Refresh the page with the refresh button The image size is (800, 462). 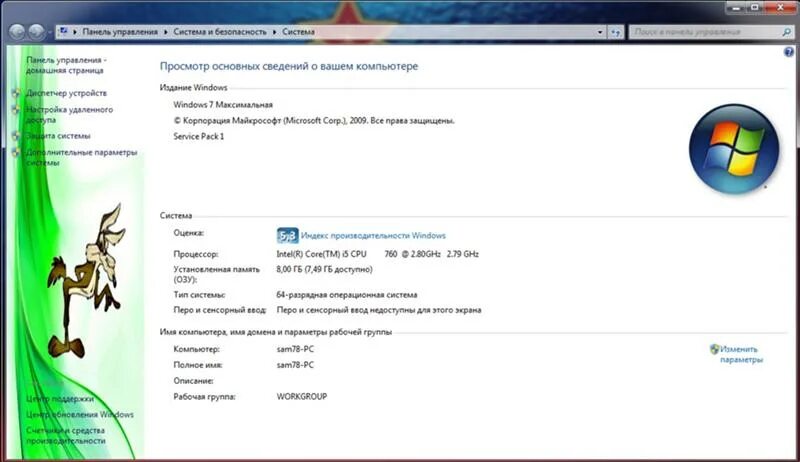point(616,32)
